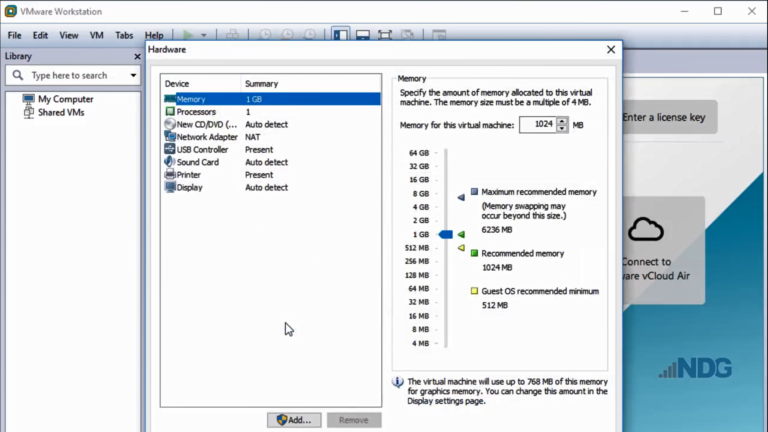Select the Processors device row
This screenshot has width=768, height=432.
pos(272,112)
